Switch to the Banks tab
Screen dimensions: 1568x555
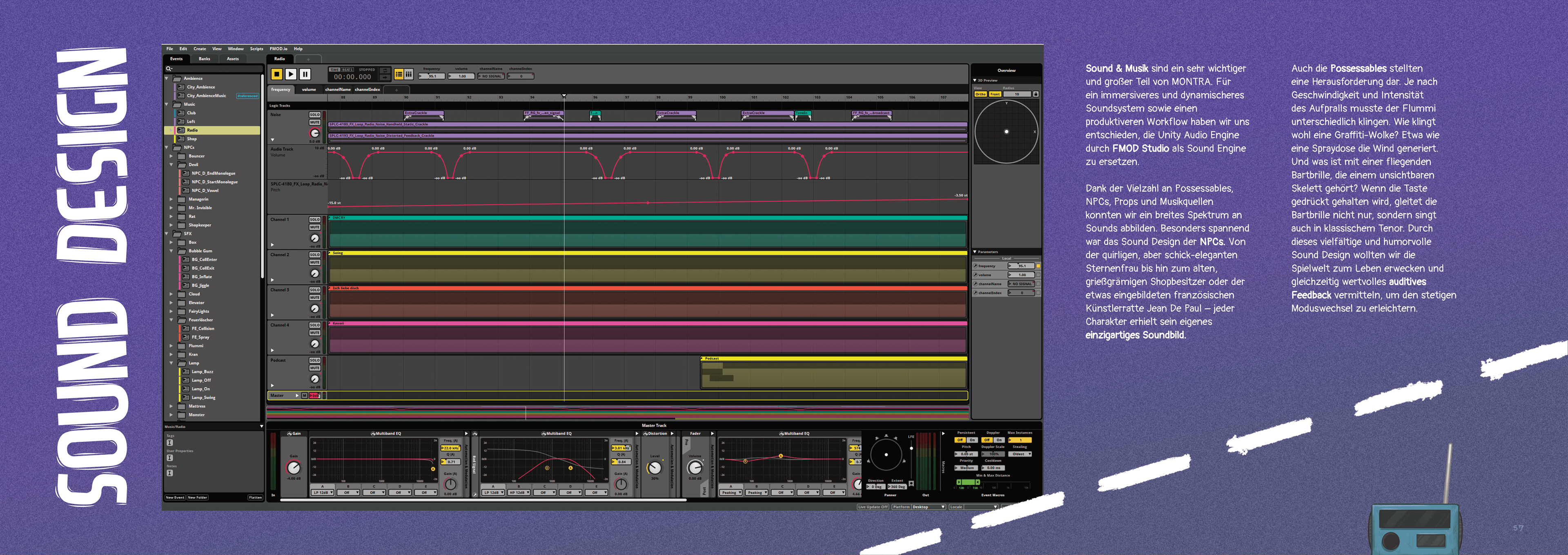click(x=205, y=59)
